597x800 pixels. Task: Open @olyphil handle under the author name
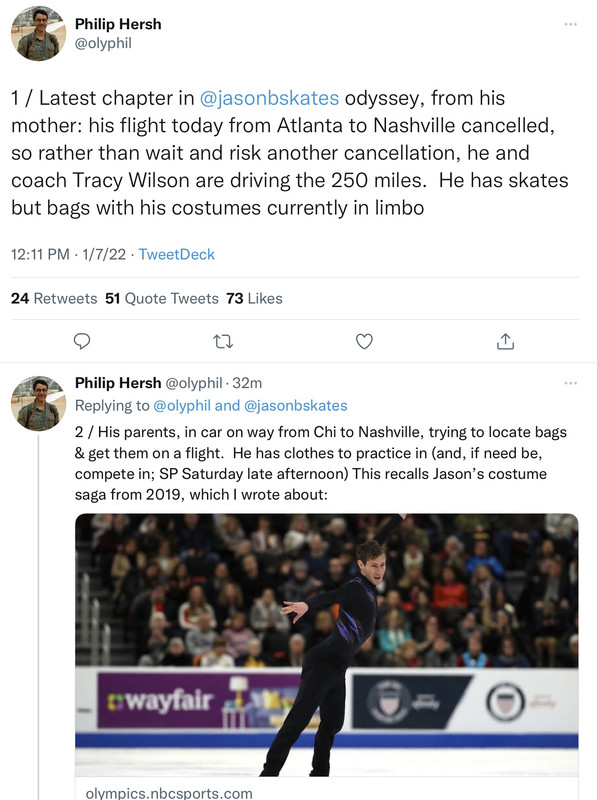(x=103, y=43)
